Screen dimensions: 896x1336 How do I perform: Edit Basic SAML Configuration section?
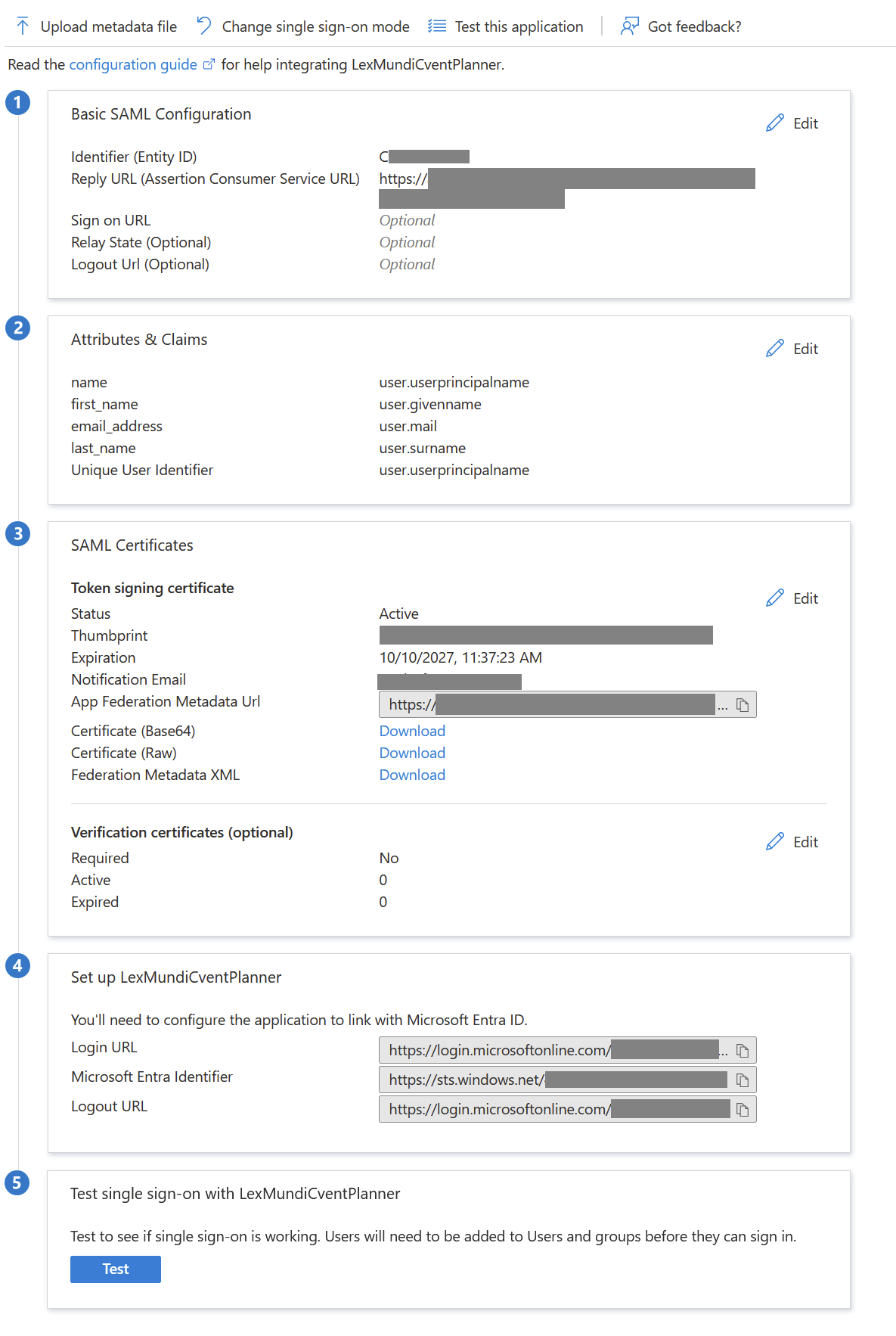[x=806, y=123]
